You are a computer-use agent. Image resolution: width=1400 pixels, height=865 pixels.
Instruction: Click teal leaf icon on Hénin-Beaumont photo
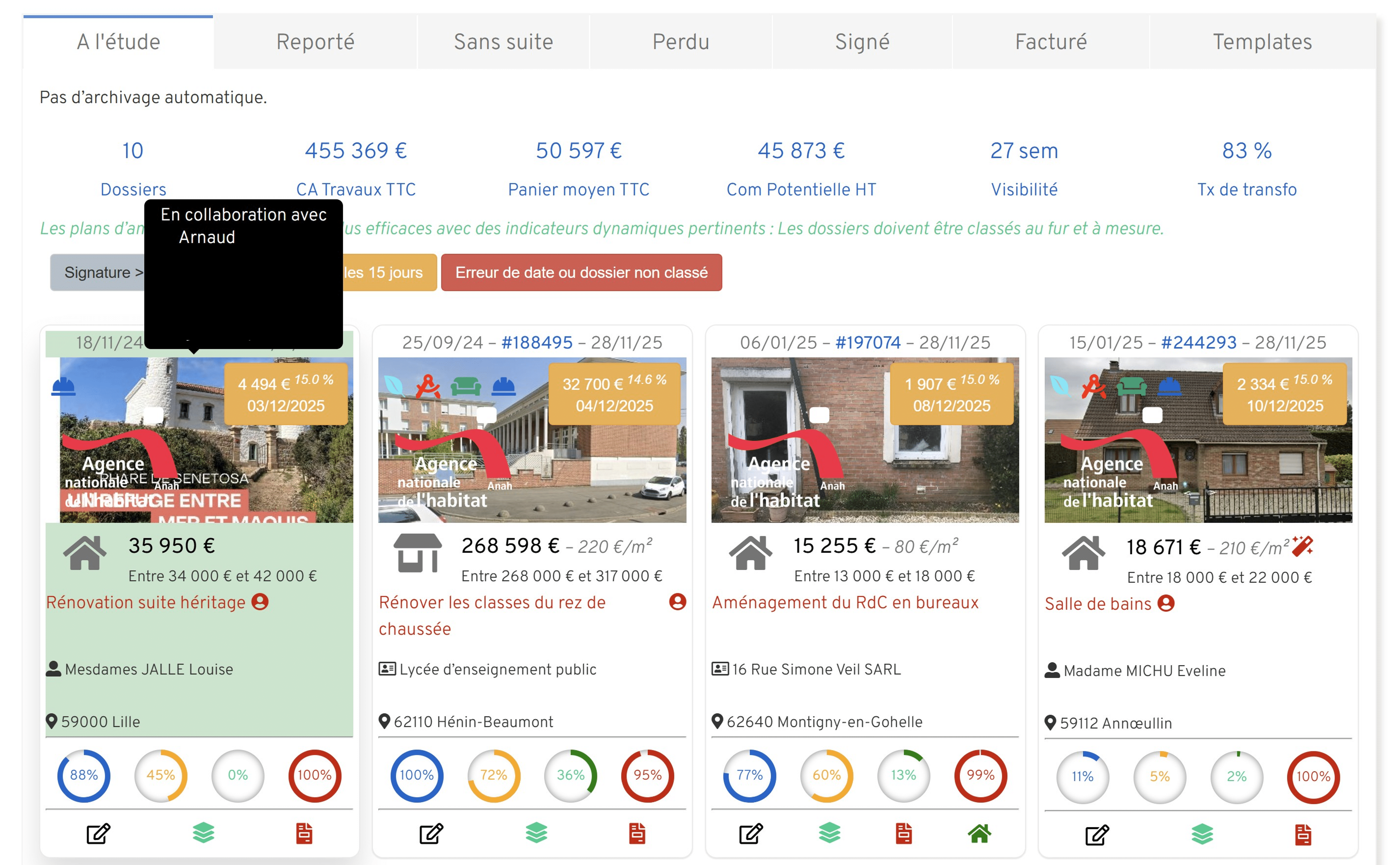tap(394, 385)
